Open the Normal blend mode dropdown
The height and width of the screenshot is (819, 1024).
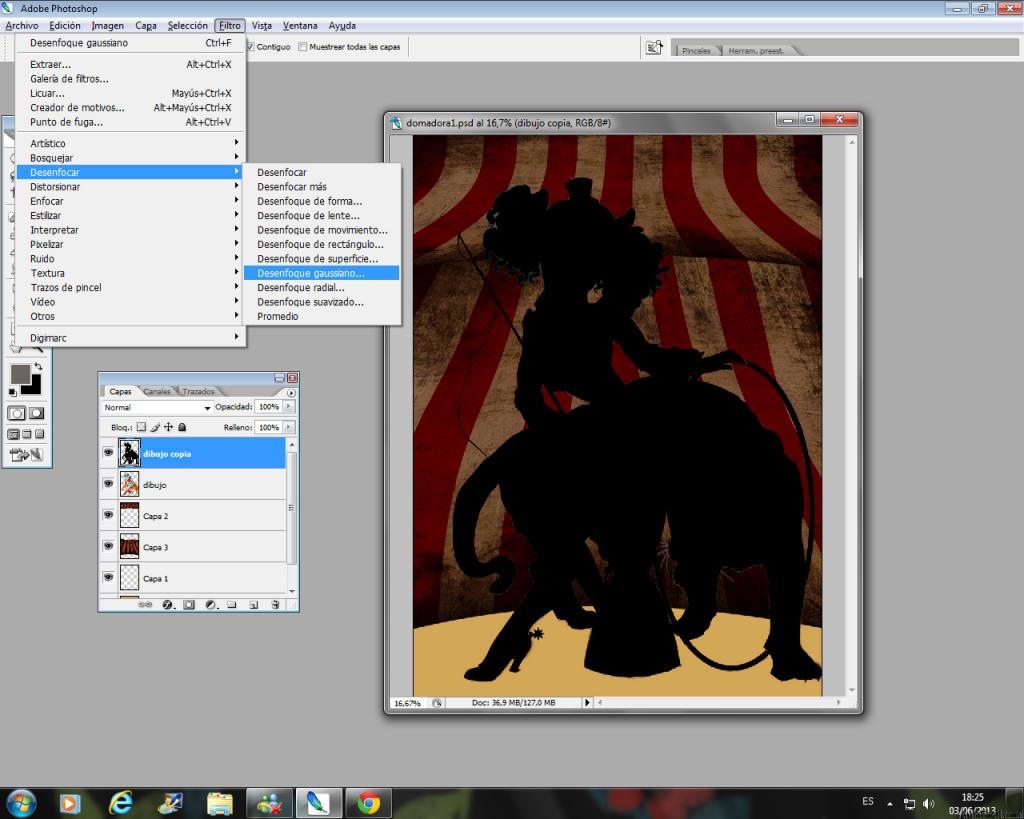pyautogui.click(x=157, y=407)
